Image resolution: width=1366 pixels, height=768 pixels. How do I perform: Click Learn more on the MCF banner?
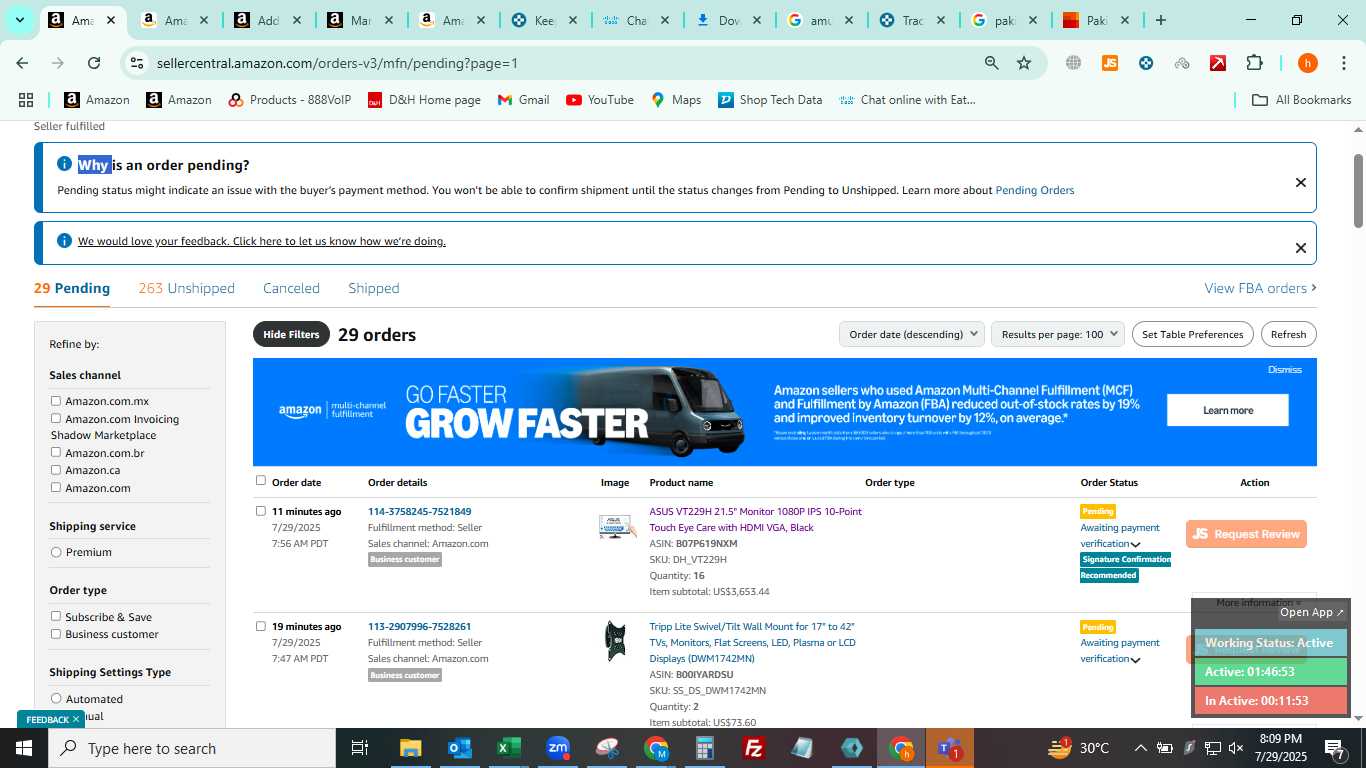click(x=1228, y=410)
